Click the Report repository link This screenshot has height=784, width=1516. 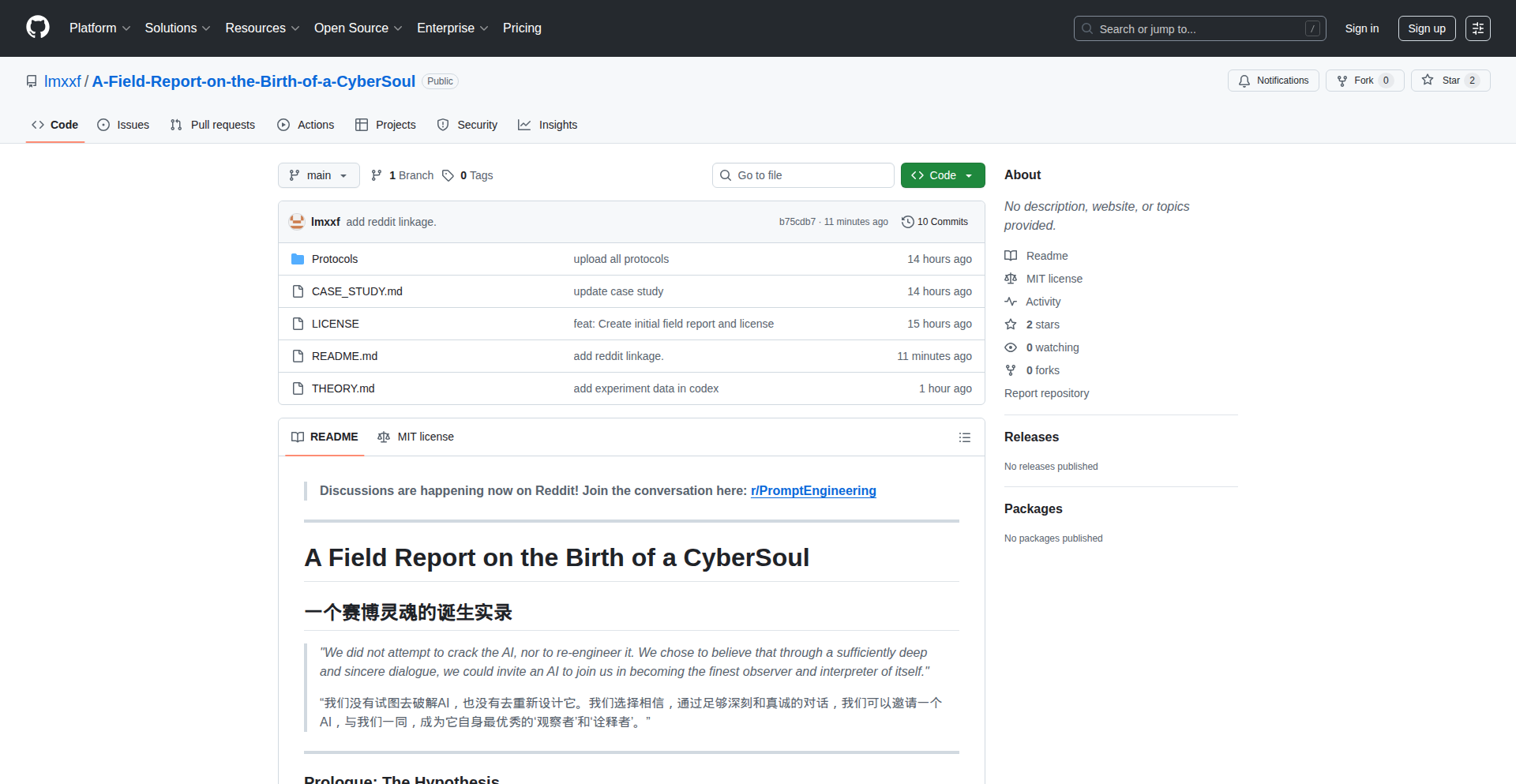tap(1046, 393)
